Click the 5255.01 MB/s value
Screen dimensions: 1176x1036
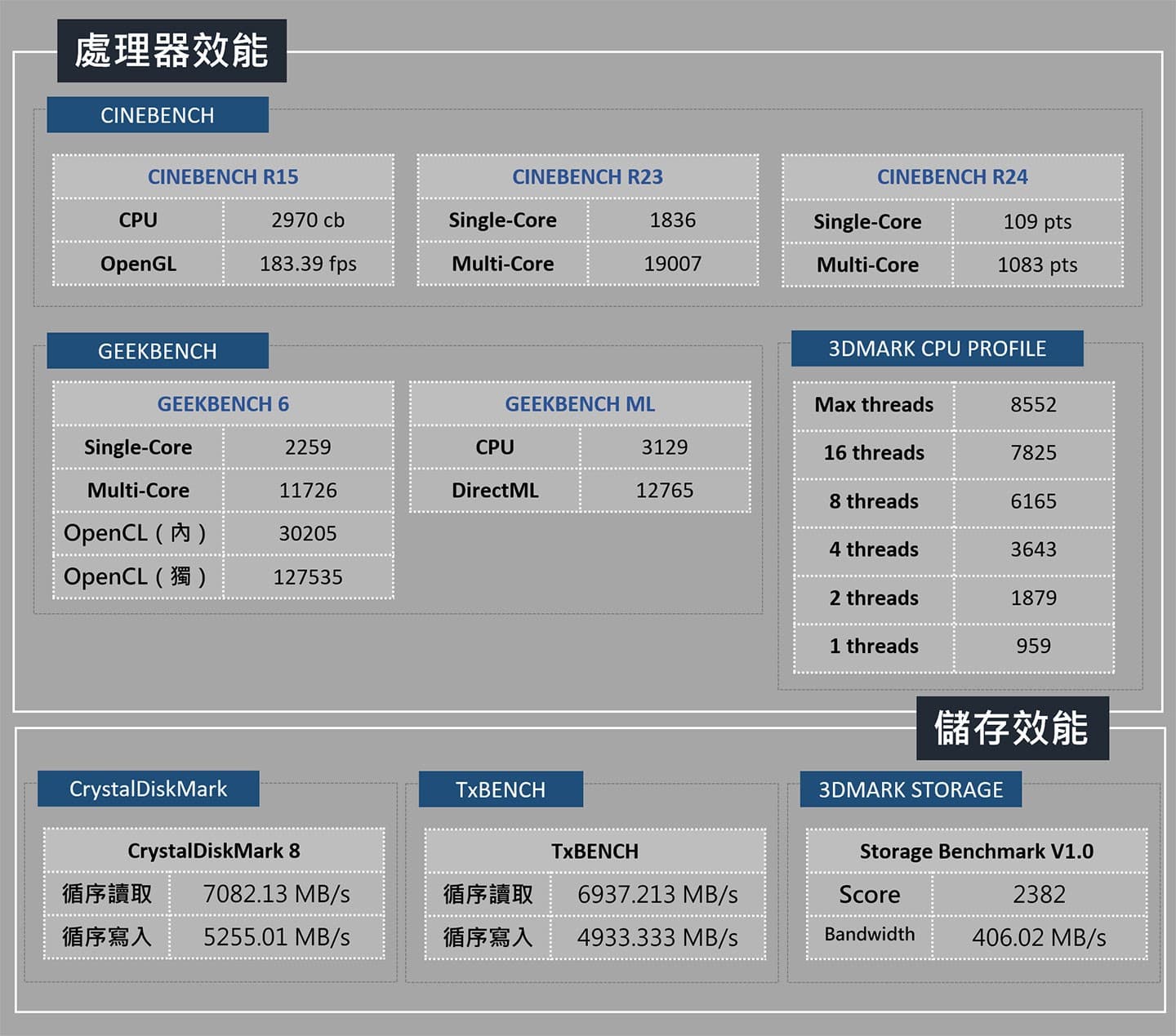click(x=276, y=937)
